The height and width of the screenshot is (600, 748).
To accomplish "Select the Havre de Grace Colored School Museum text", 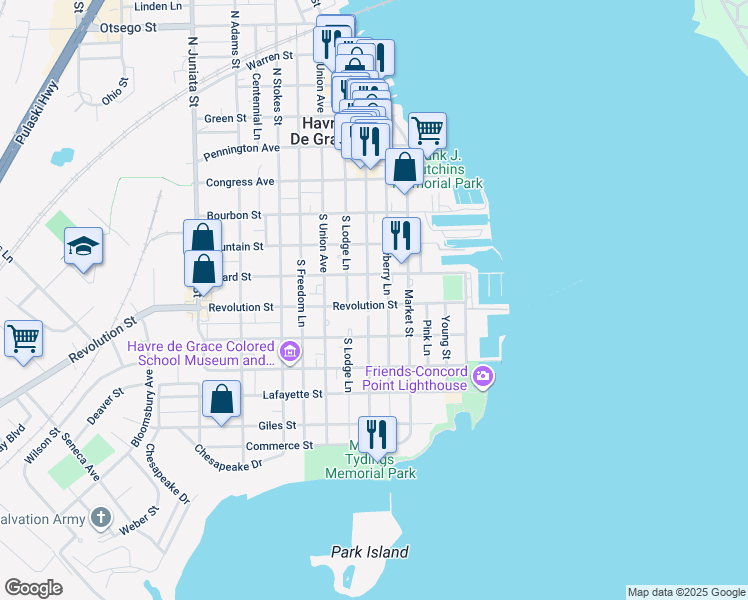I will coord(200,353).
